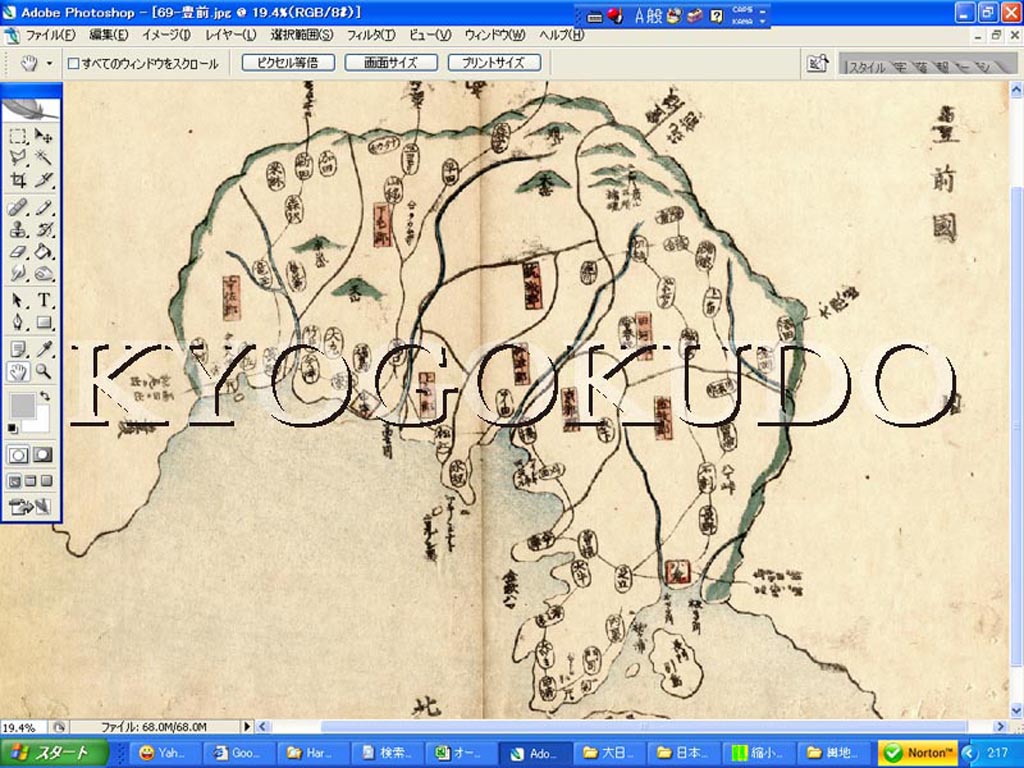Select the Healing Brush tool
The height and width of the screenshot is (768, 1024).
pos(18,208)
